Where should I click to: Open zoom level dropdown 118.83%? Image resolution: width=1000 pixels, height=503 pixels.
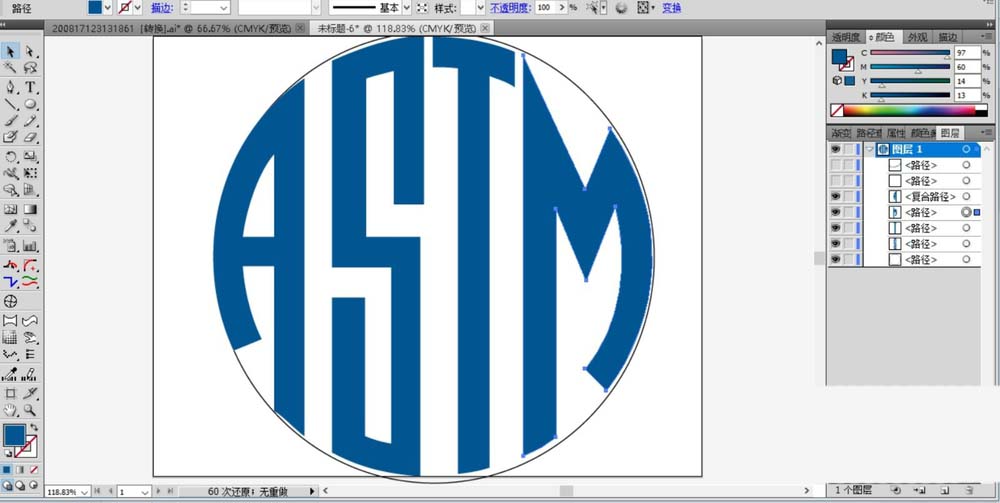coord(85,492)
